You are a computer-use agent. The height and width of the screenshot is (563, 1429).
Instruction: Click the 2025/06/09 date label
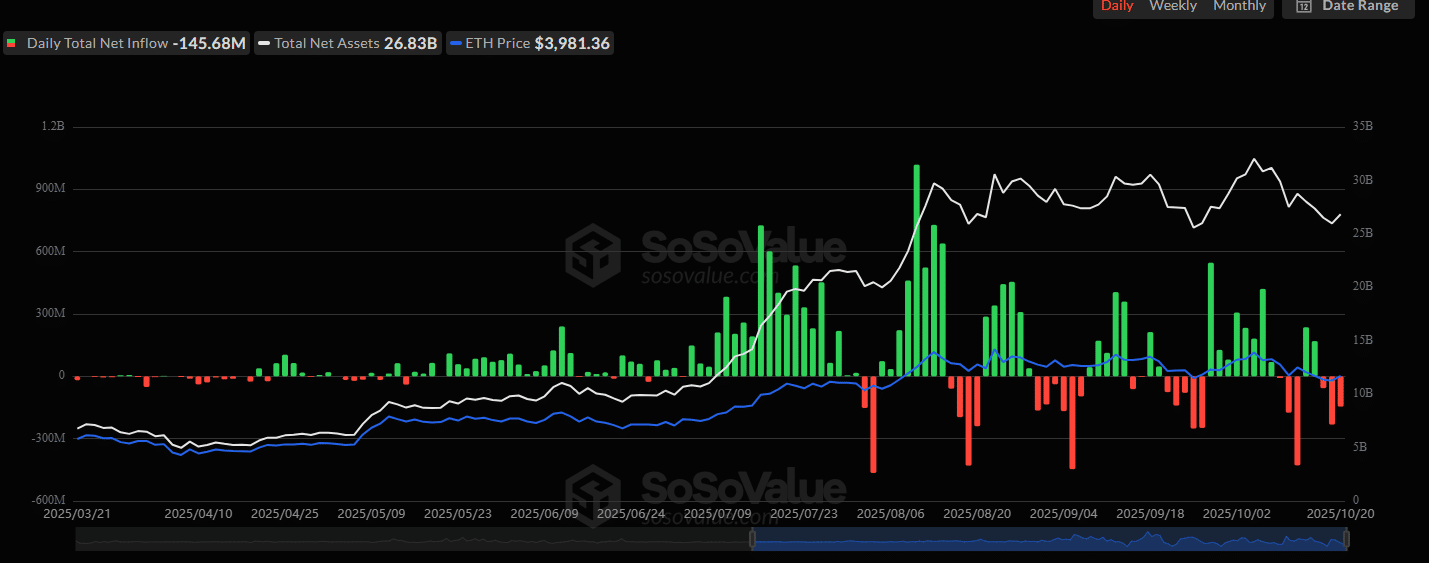point(544,514)
